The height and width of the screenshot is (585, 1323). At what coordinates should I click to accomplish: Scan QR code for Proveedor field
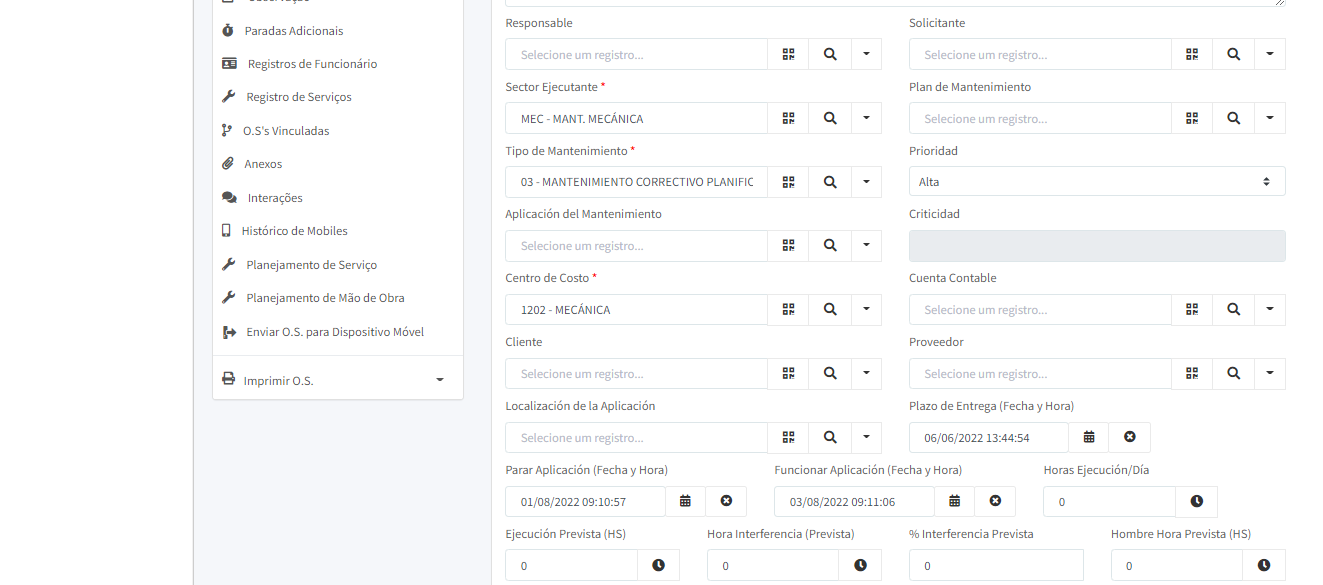[1192, 374]
